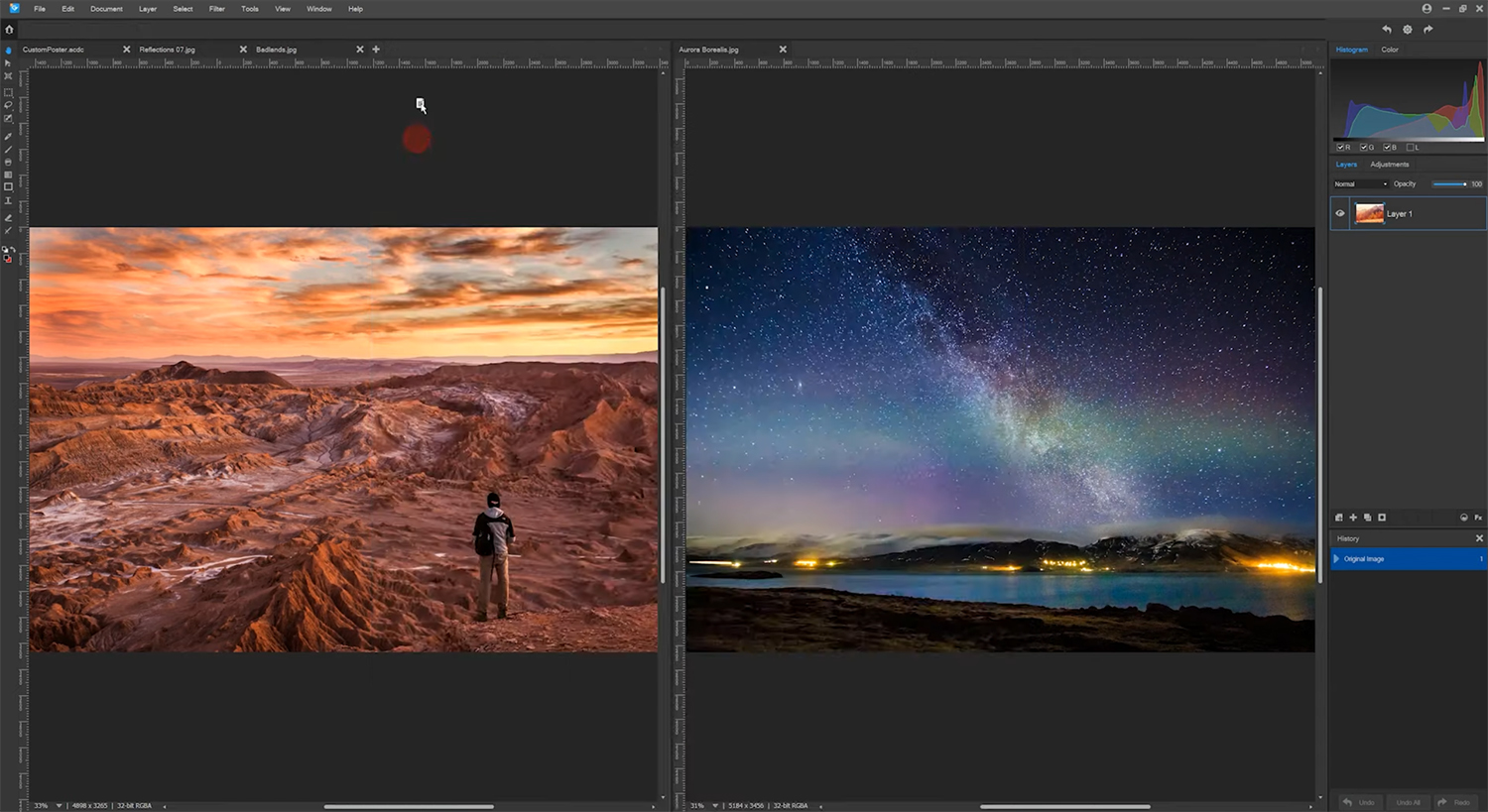Open the Fx layer effects
The height and width of the screenshot is (812, 1488).
point(1478,518)
